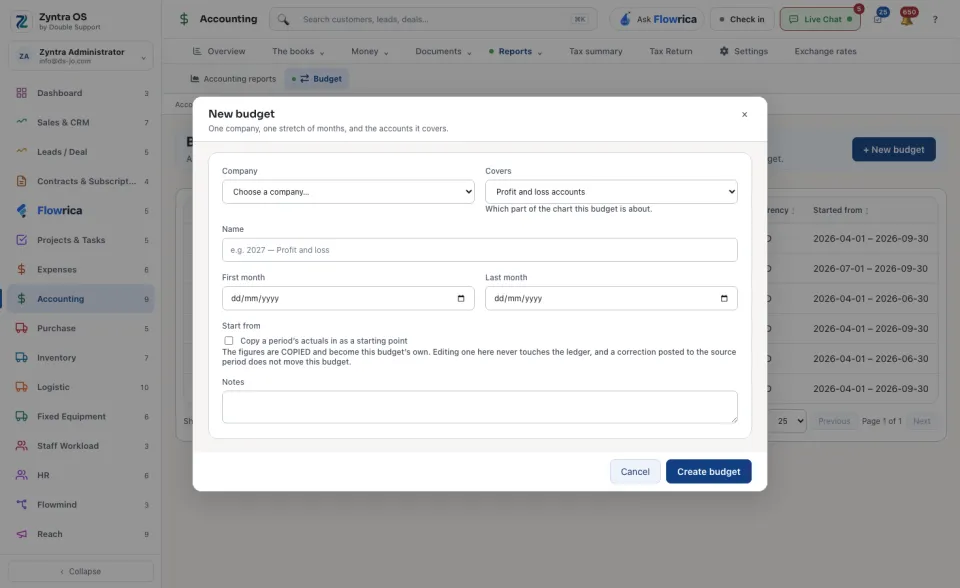960x588 pixels.
Task: Sort by Started from column header
Action: [841, 210]
